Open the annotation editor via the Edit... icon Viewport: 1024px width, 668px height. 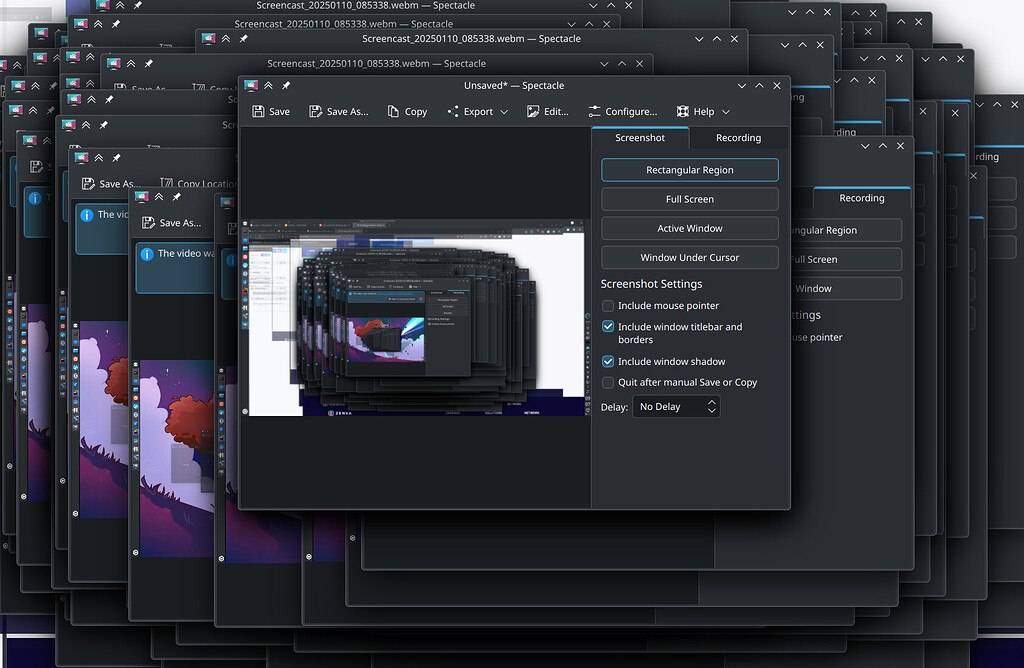(x=533, y=111)
